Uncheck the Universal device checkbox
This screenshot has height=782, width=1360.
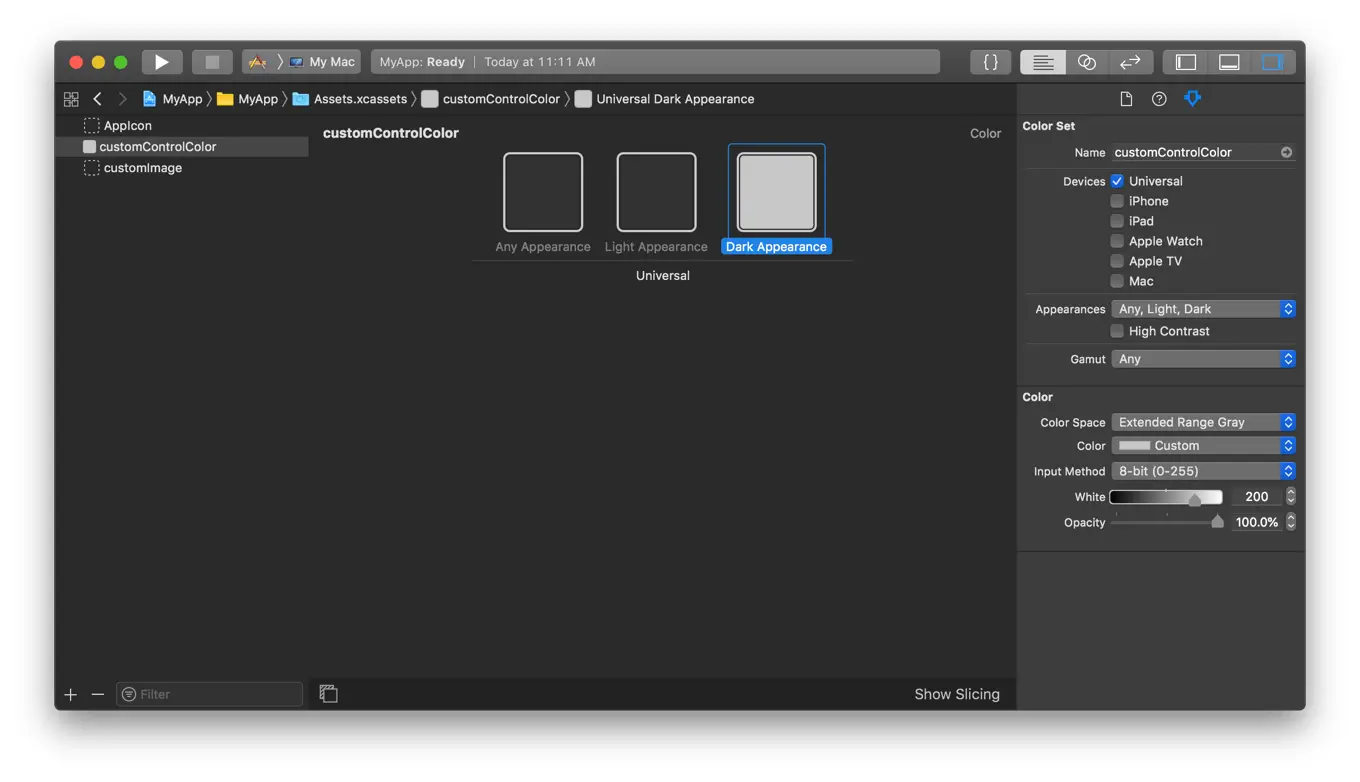(1117, 181)
